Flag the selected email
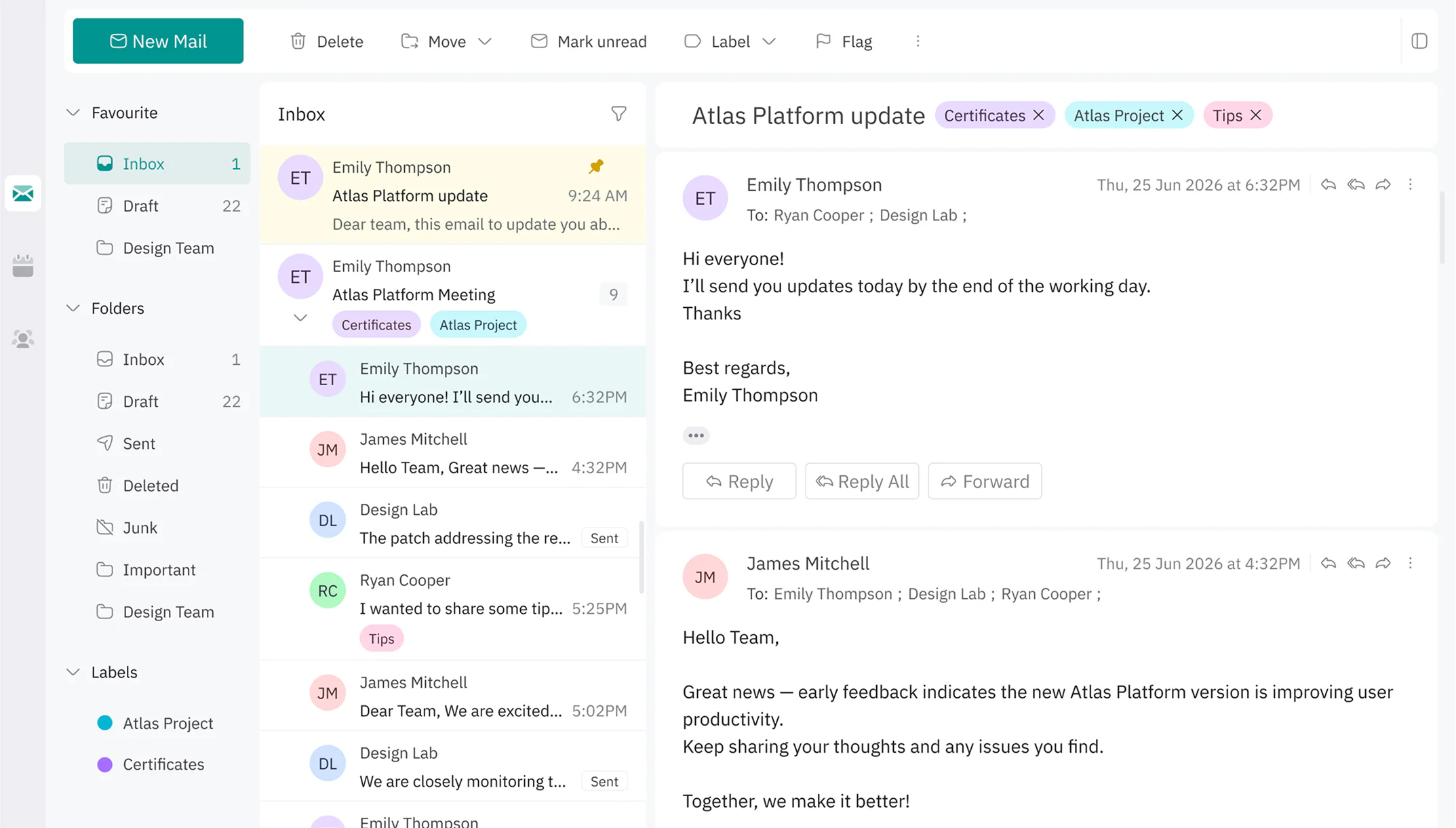The image size is (1456, 828). [844, 41]
